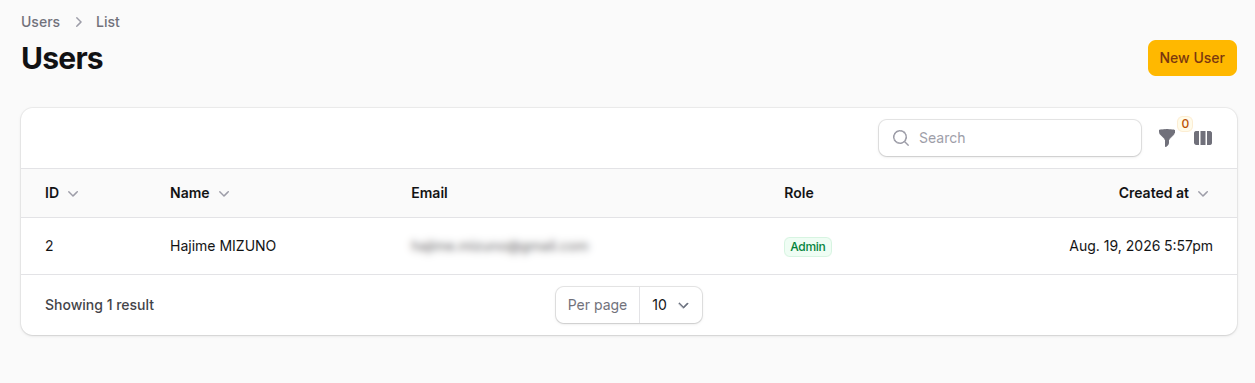The height and width of the screenshot is (383, 1255).
Task: Create a New User
Action: [1192, 58]
